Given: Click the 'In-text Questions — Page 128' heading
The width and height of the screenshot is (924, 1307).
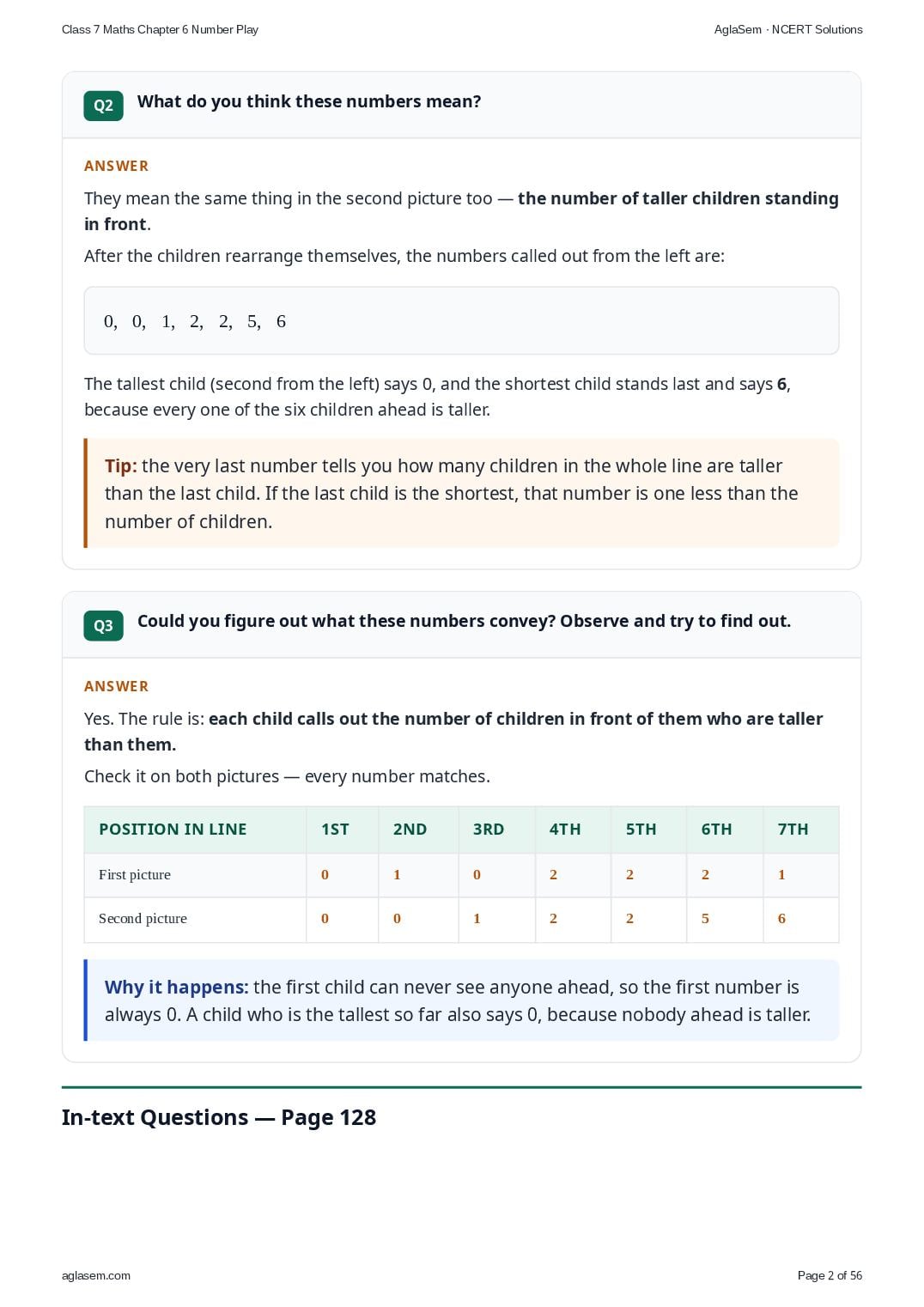Looking at the screenshot, I should tap(219, 1117).
